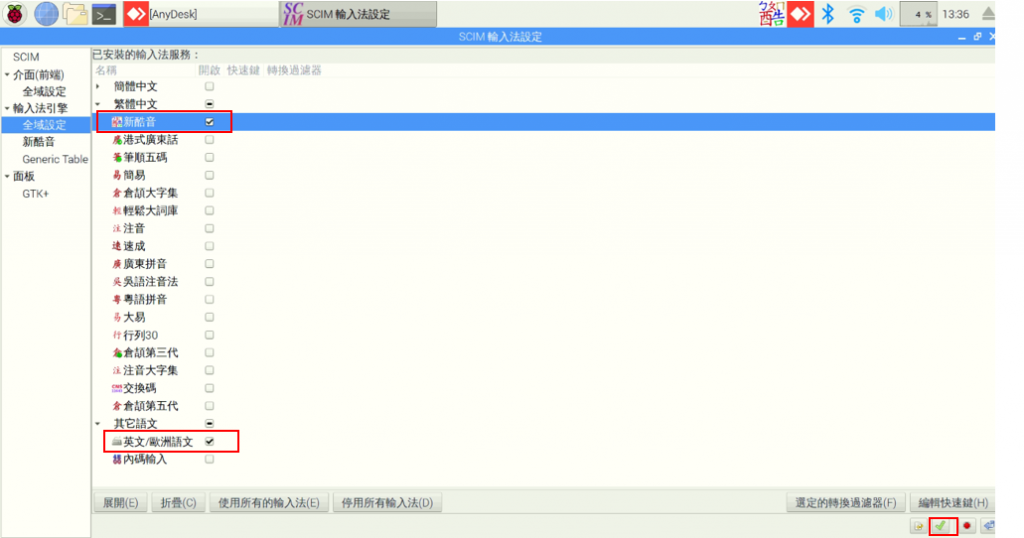Screen dimensions: 1024x538
Task: Select the 吳語注音法 row
Action: [x=543, y=281]
